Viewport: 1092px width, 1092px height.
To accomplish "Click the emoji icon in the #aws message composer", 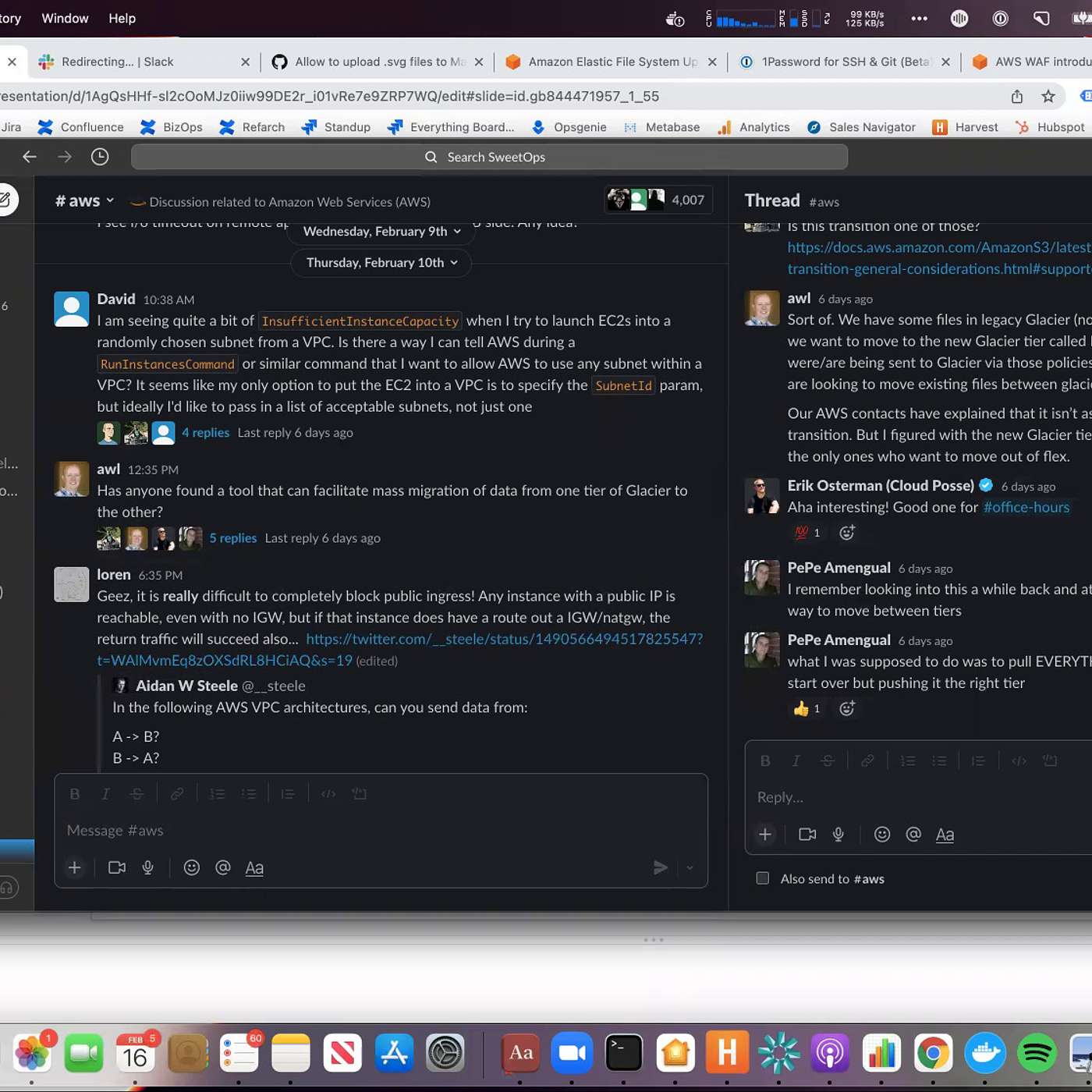I will (192, 867).
